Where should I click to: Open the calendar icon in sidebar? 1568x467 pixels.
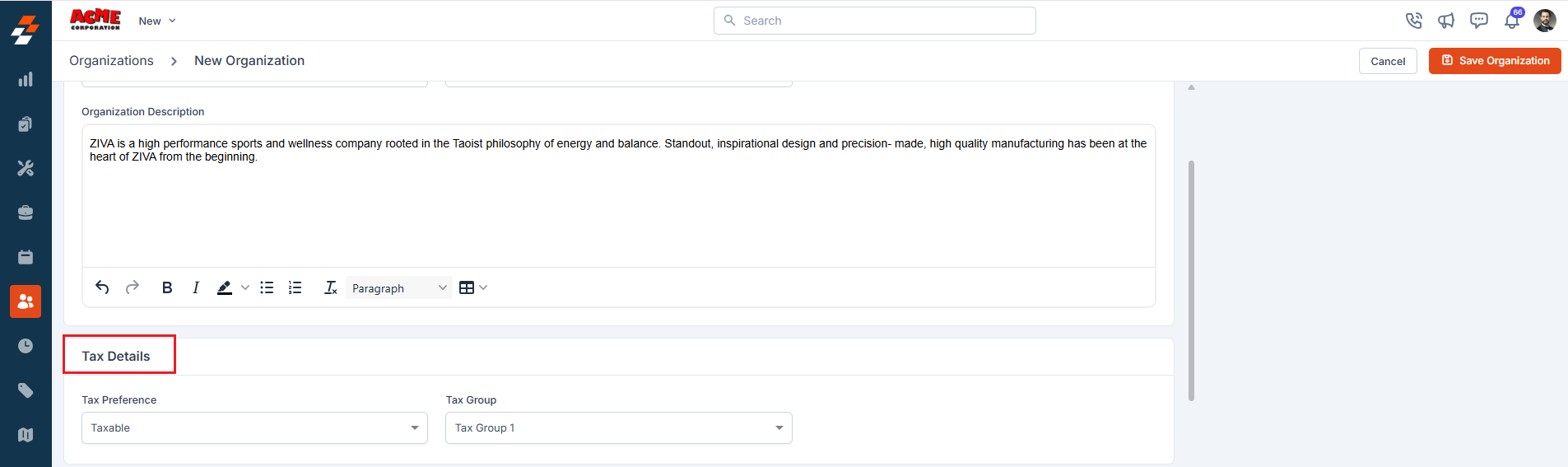click(26, 257)
